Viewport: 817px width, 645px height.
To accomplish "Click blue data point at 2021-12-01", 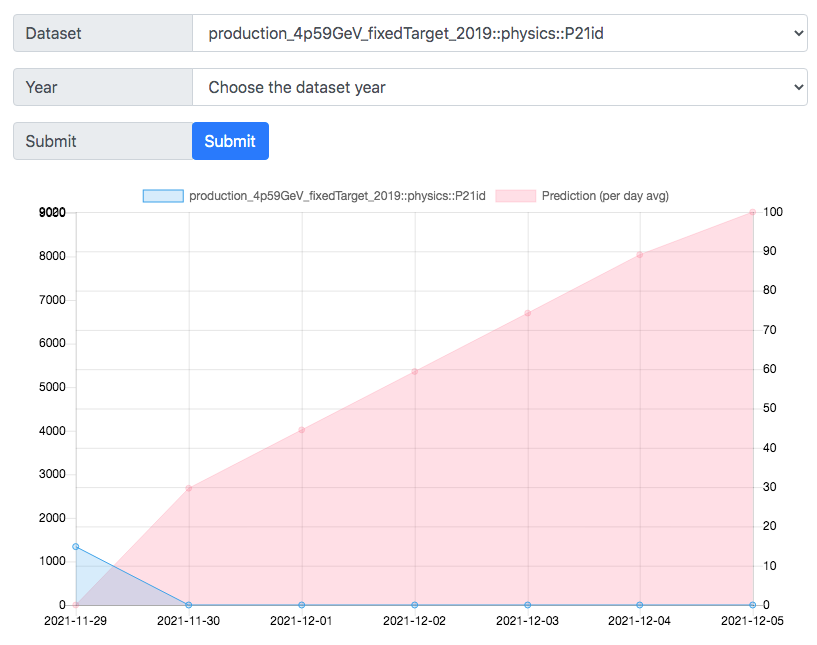I will 302,605.
